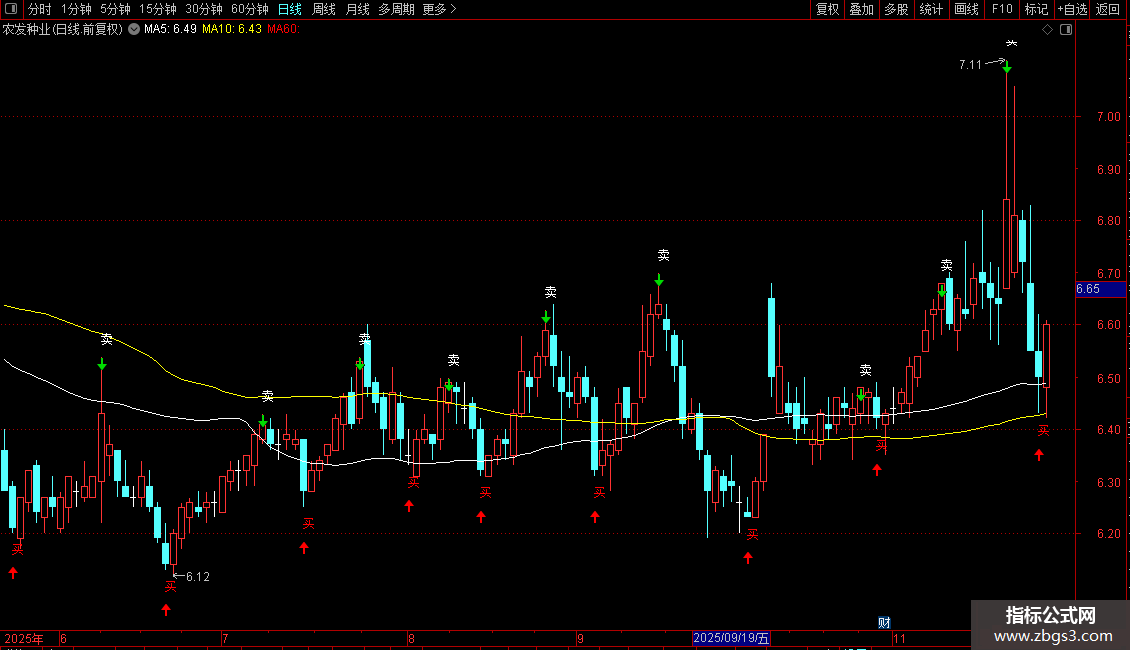The width and height of the screenshot is (1130, 650).
Task: Add stock with +自选 button
Action: [x=1072, y=9]
